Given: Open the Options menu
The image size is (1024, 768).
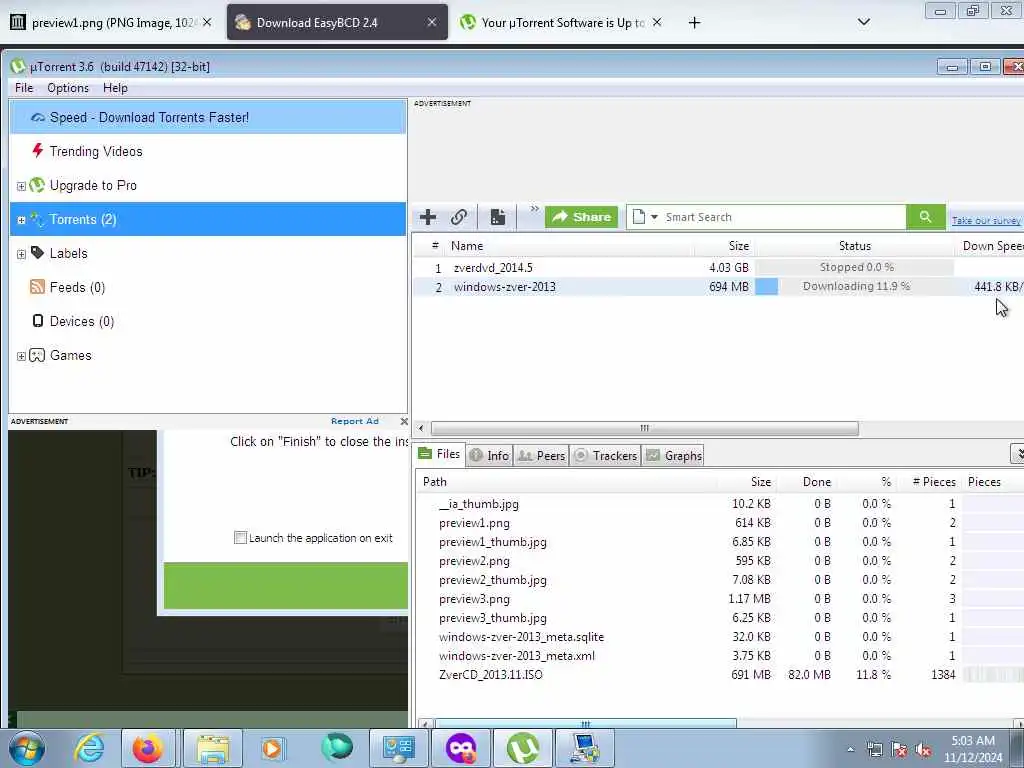Looking at the screenshot, I should pos(68,88).
